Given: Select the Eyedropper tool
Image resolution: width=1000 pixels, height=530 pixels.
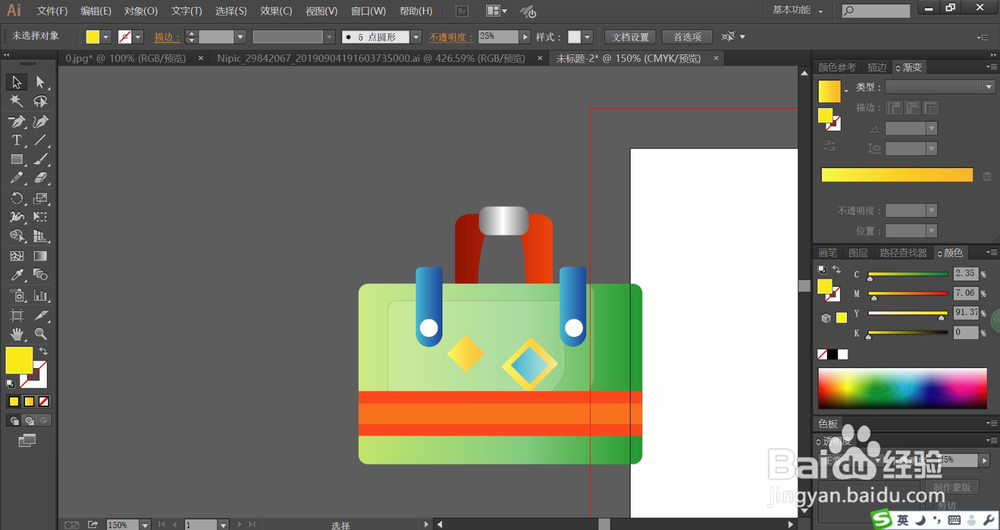Looking at the screenshot, I should (17, 276).
